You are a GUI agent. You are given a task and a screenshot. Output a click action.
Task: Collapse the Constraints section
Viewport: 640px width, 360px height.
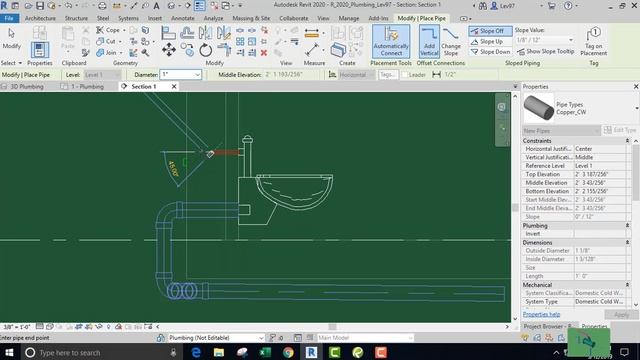coord(627,140)
